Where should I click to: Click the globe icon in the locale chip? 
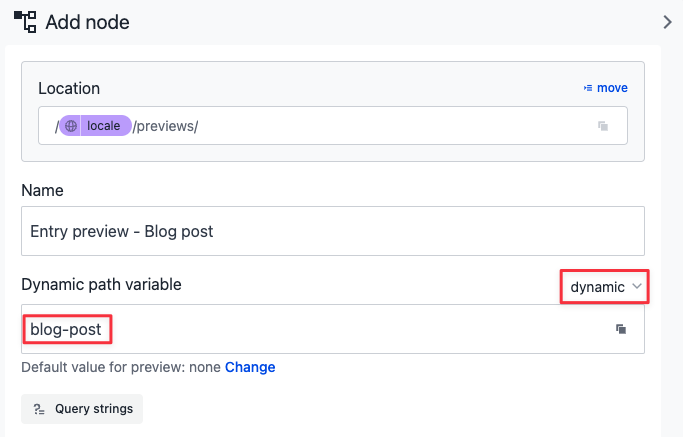tap(71, 126)
